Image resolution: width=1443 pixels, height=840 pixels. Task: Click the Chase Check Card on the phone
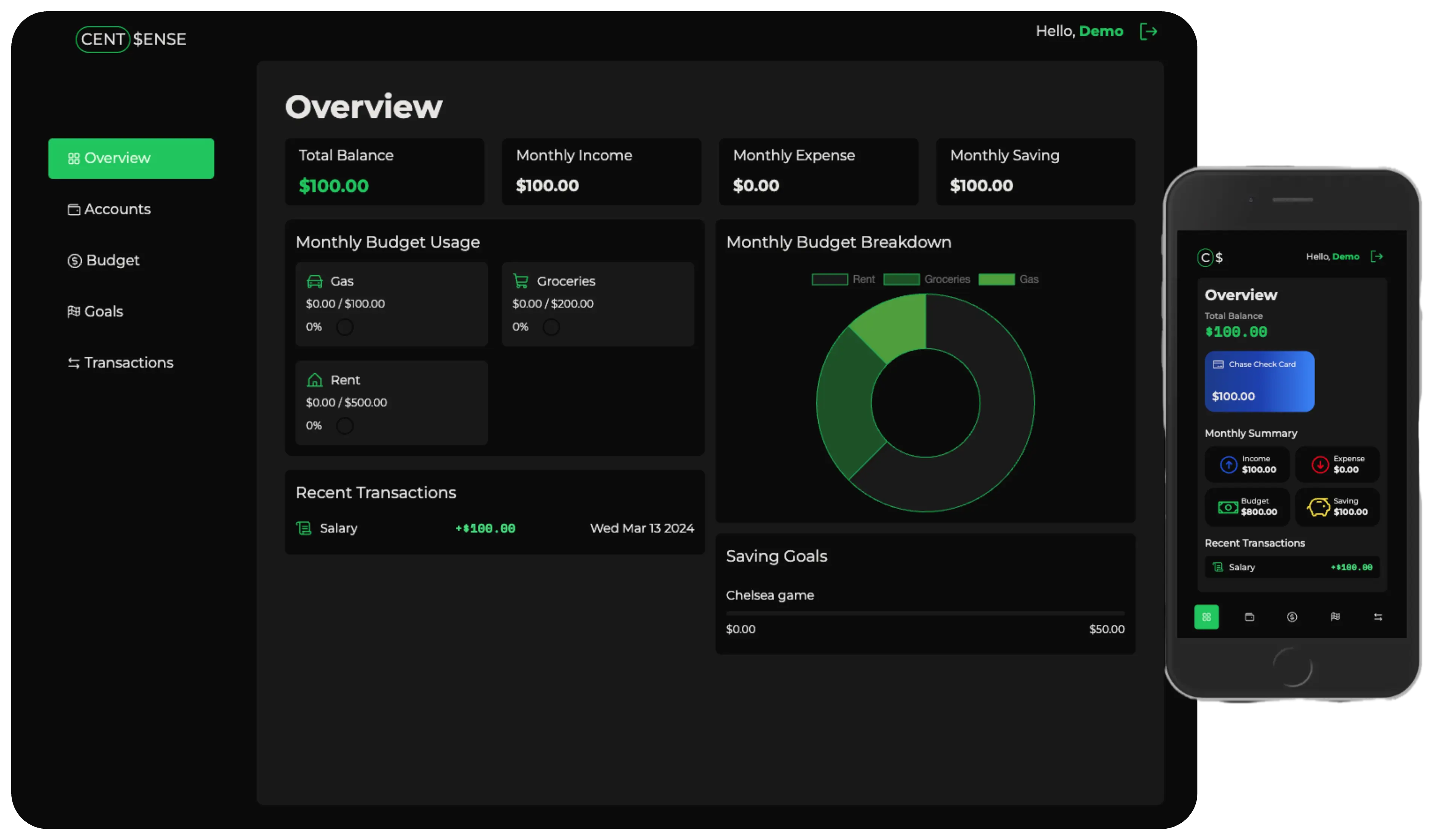click(1260, 381)
